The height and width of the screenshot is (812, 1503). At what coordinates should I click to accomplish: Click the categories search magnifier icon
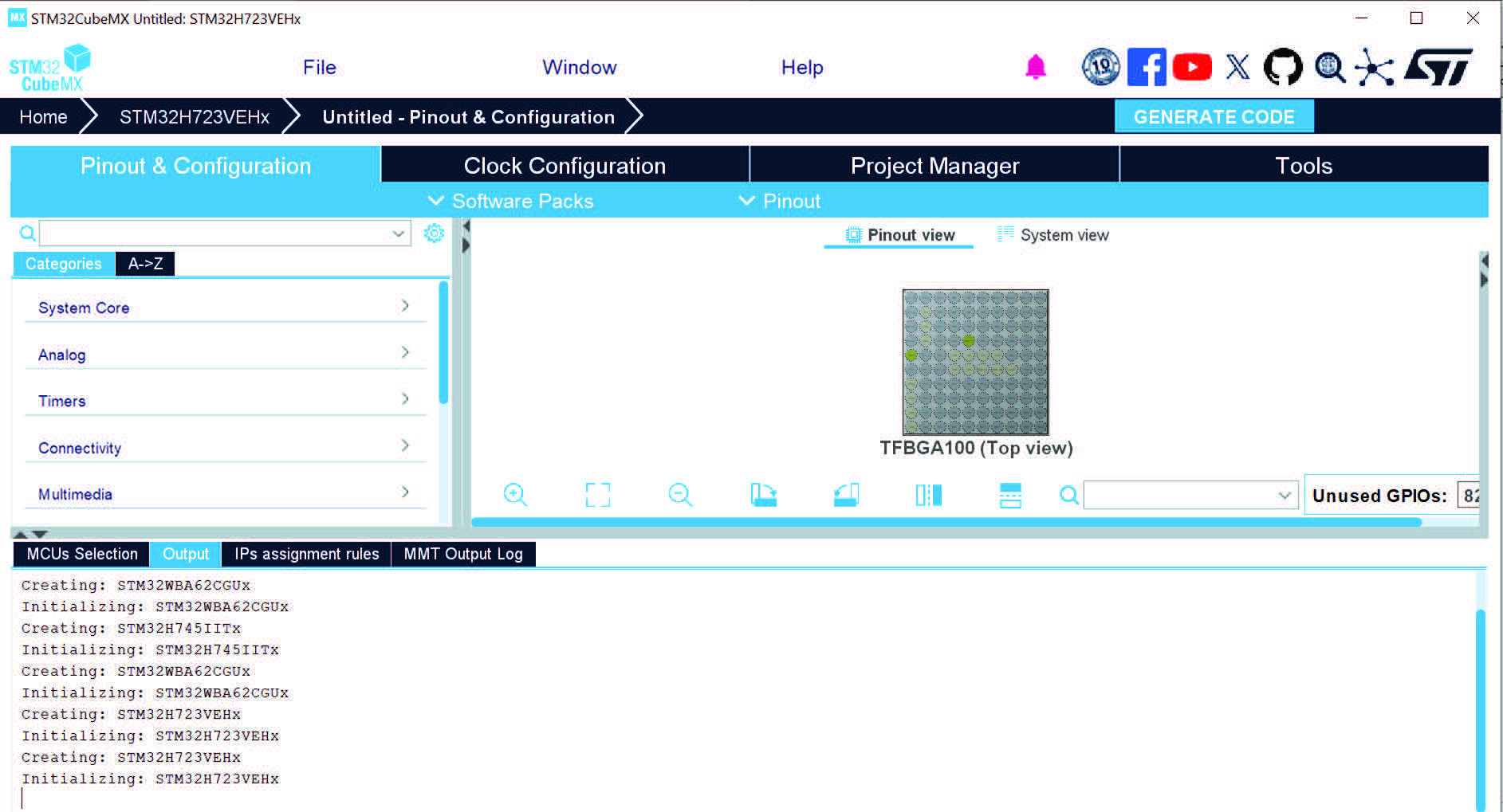click(x=27, y=233)
